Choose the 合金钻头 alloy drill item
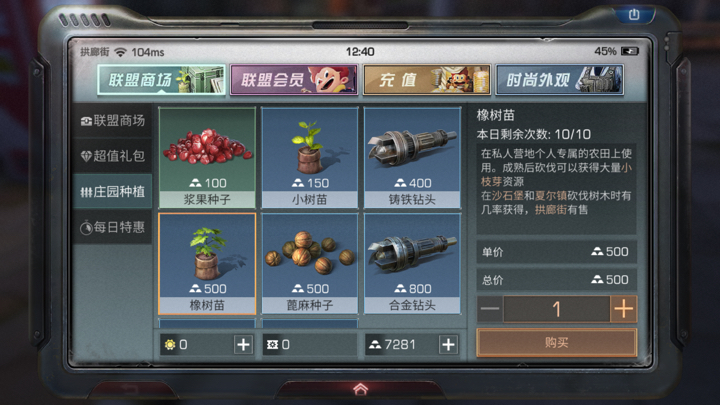Screen dimensions: 720x405 412,264
